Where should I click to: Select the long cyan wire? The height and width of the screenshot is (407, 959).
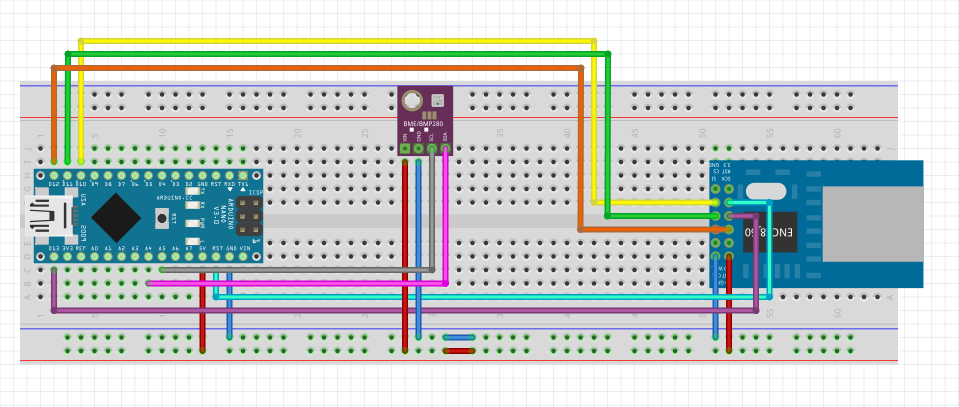pos(500,297)
